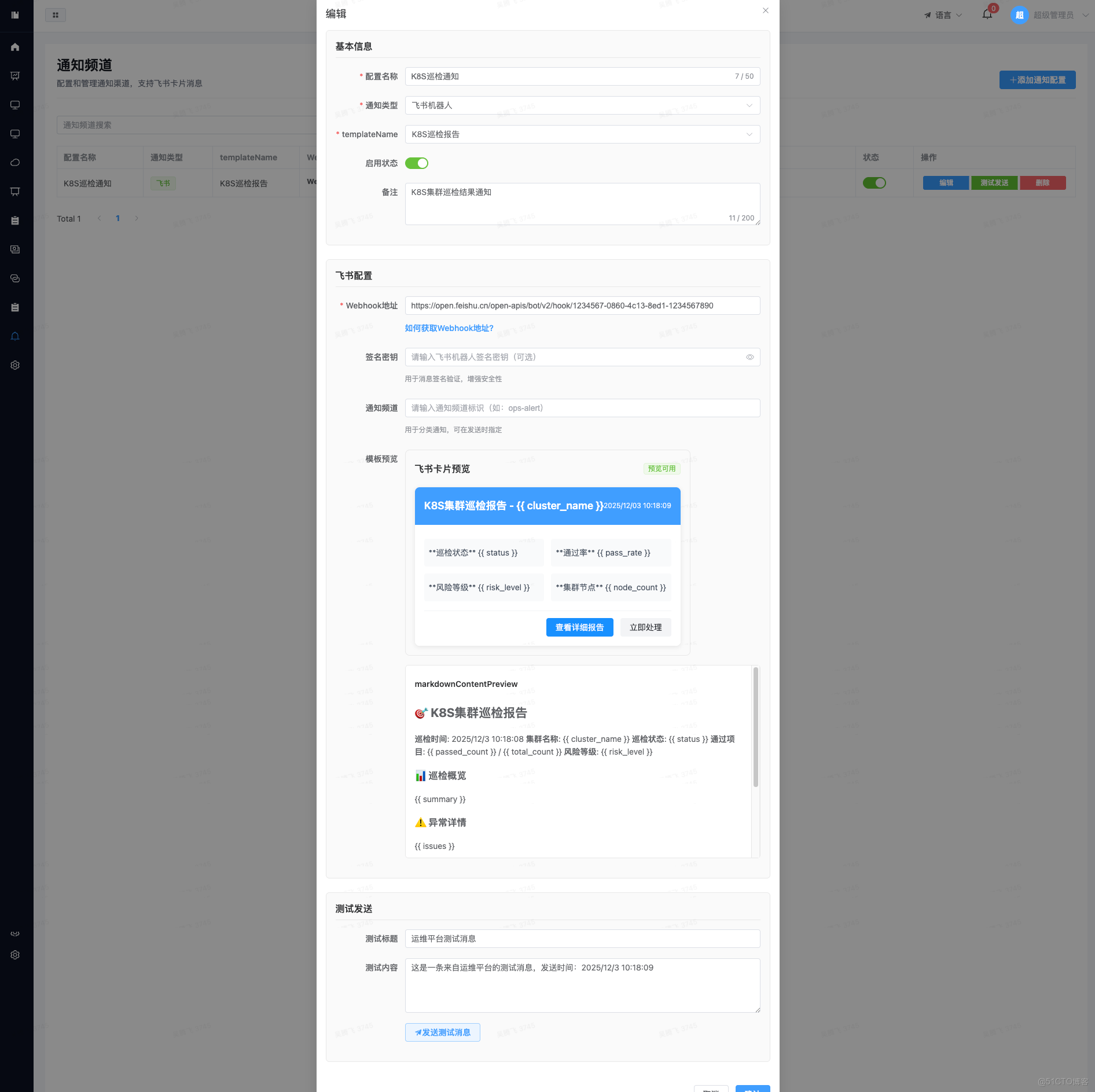The width and height of the screenshot is (1095, 1092).
Task: Open the chart presentation board sidebar icon
Action: point(15,76)
